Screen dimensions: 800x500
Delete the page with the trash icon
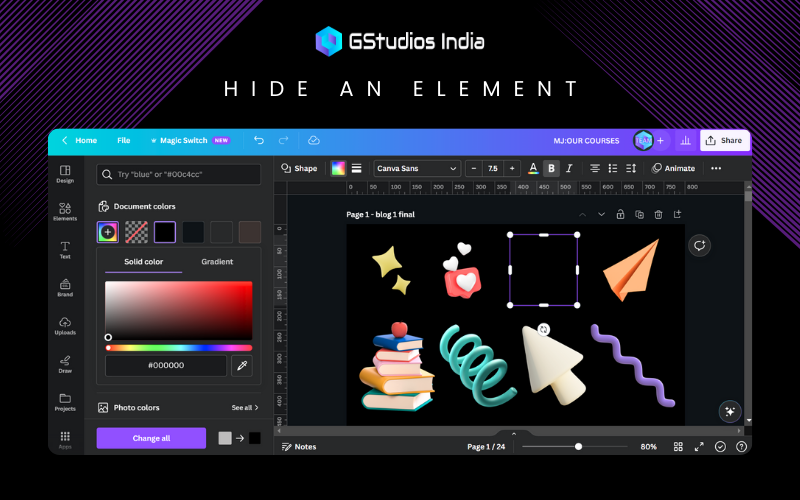click(658, 214)
